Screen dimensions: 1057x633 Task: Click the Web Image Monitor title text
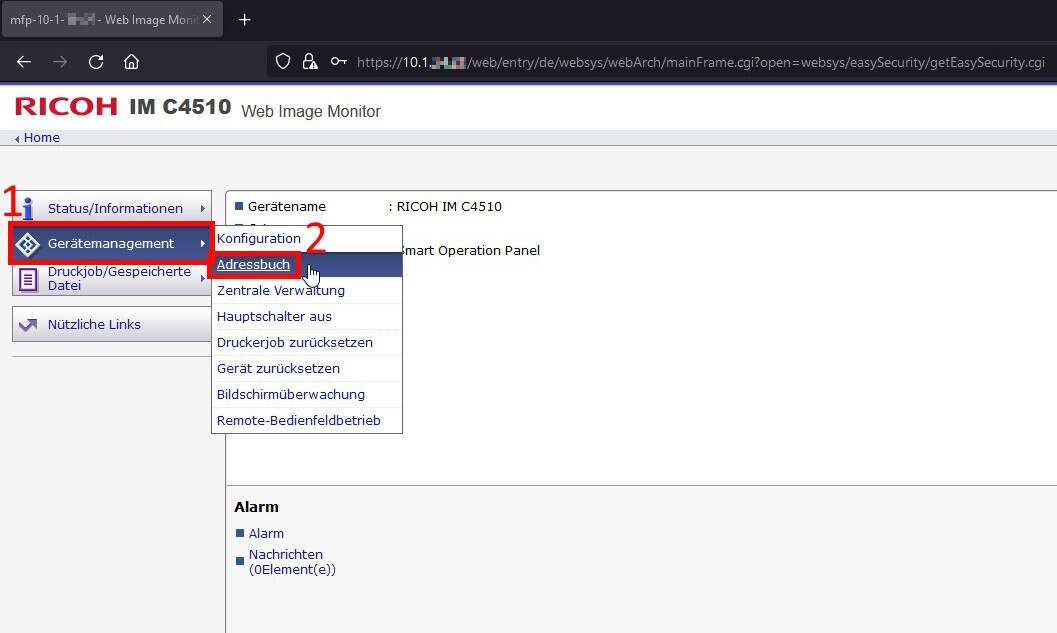tap(311, 111)
